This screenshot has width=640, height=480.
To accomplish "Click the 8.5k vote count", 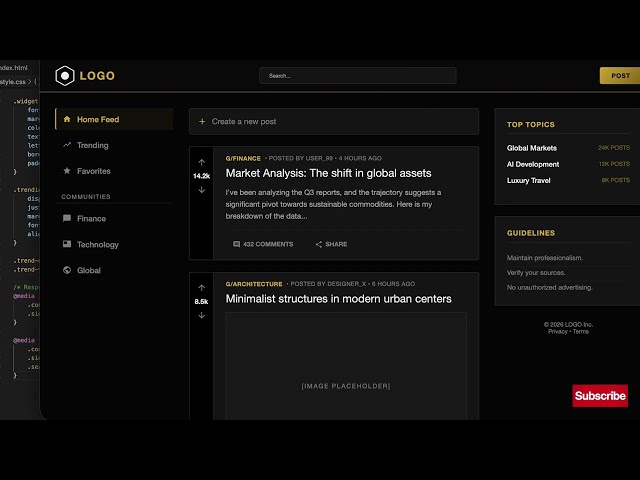I will pyautogui.click(x=201, y=302).
